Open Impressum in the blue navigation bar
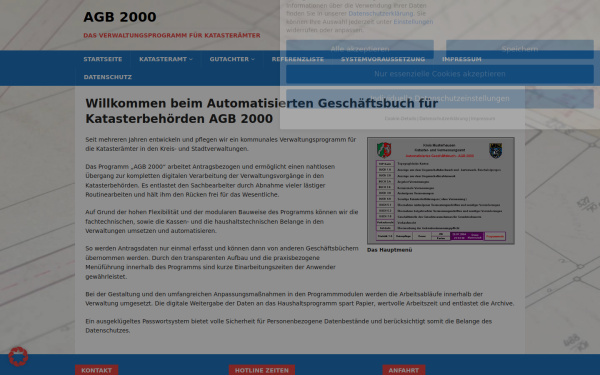Image resolution: width=600 pixels, height=375 pixels. [x=461, y=59]
